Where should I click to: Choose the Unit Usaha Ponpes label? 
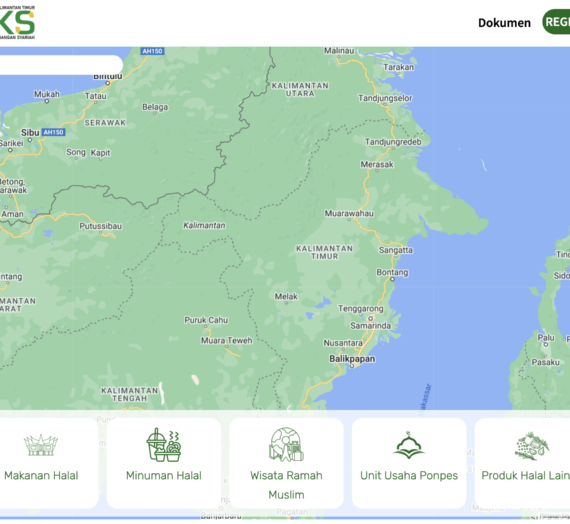coord(409,476)
